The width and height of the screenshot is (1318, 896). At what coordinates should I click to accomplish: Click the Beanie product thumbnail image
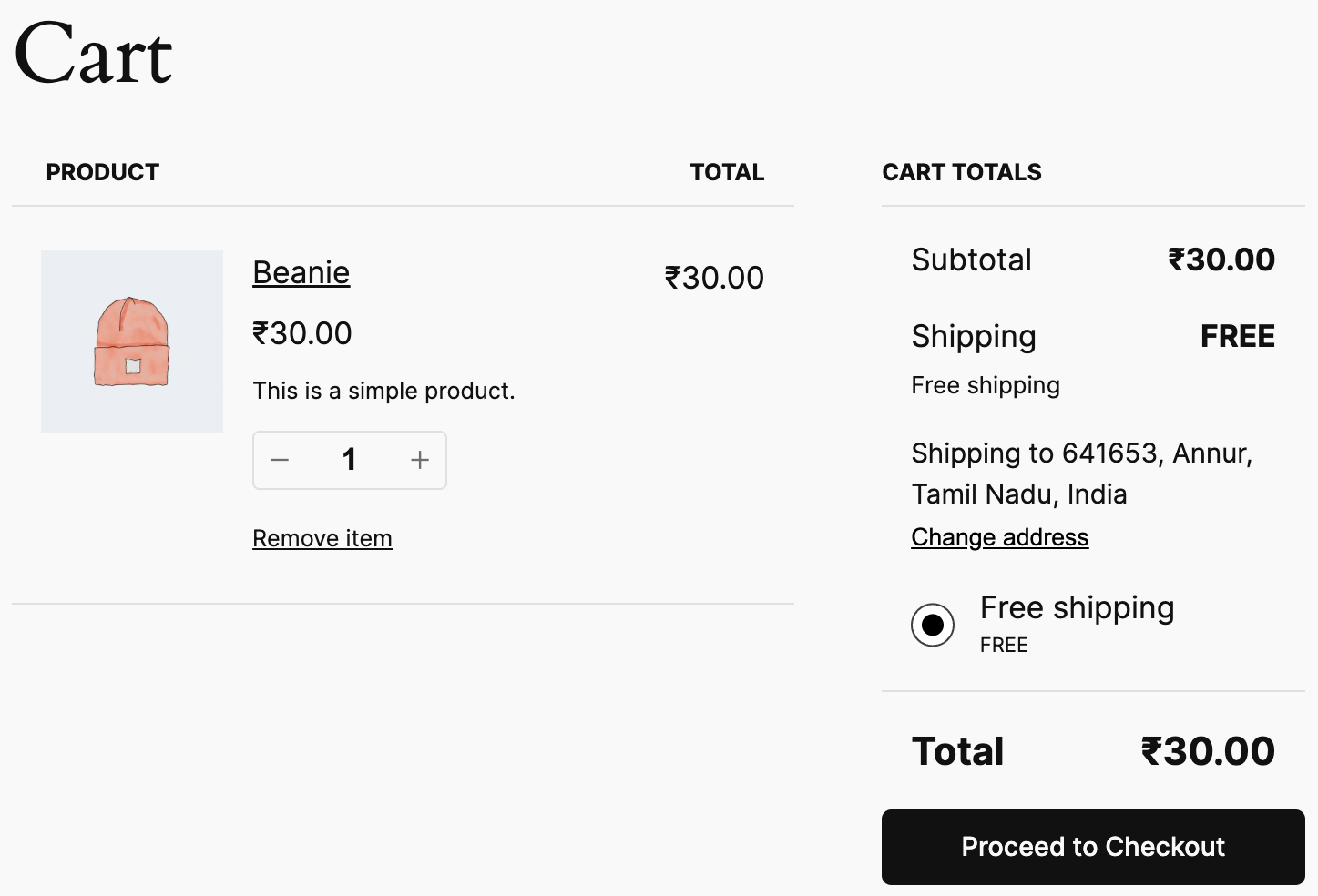pyautogui.click(x=132, y=341)
